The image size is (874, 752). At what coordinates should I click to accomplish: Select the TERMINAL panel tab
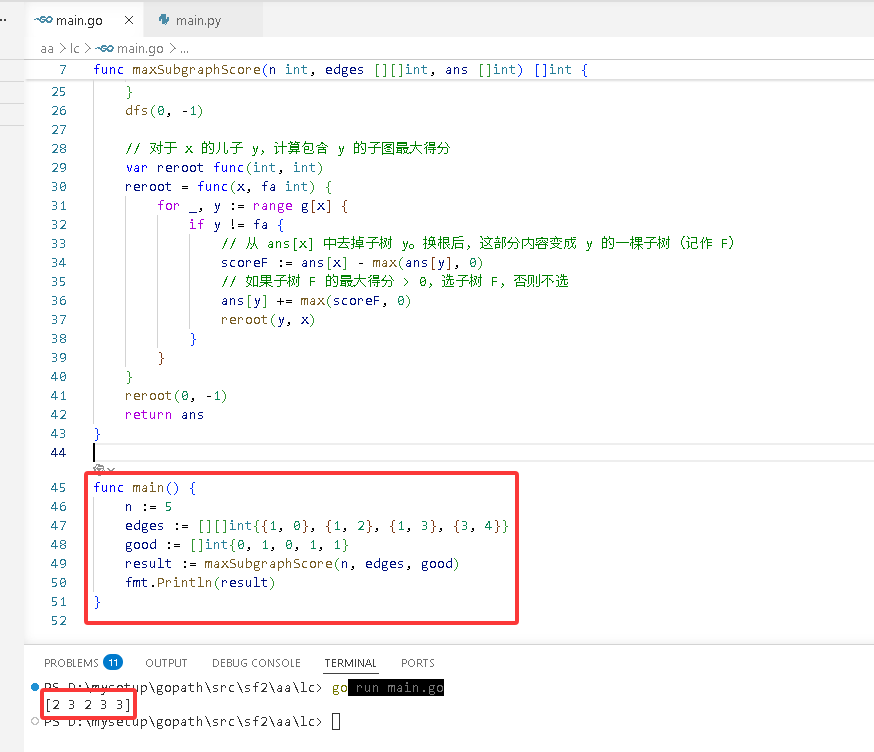(351, 663)
